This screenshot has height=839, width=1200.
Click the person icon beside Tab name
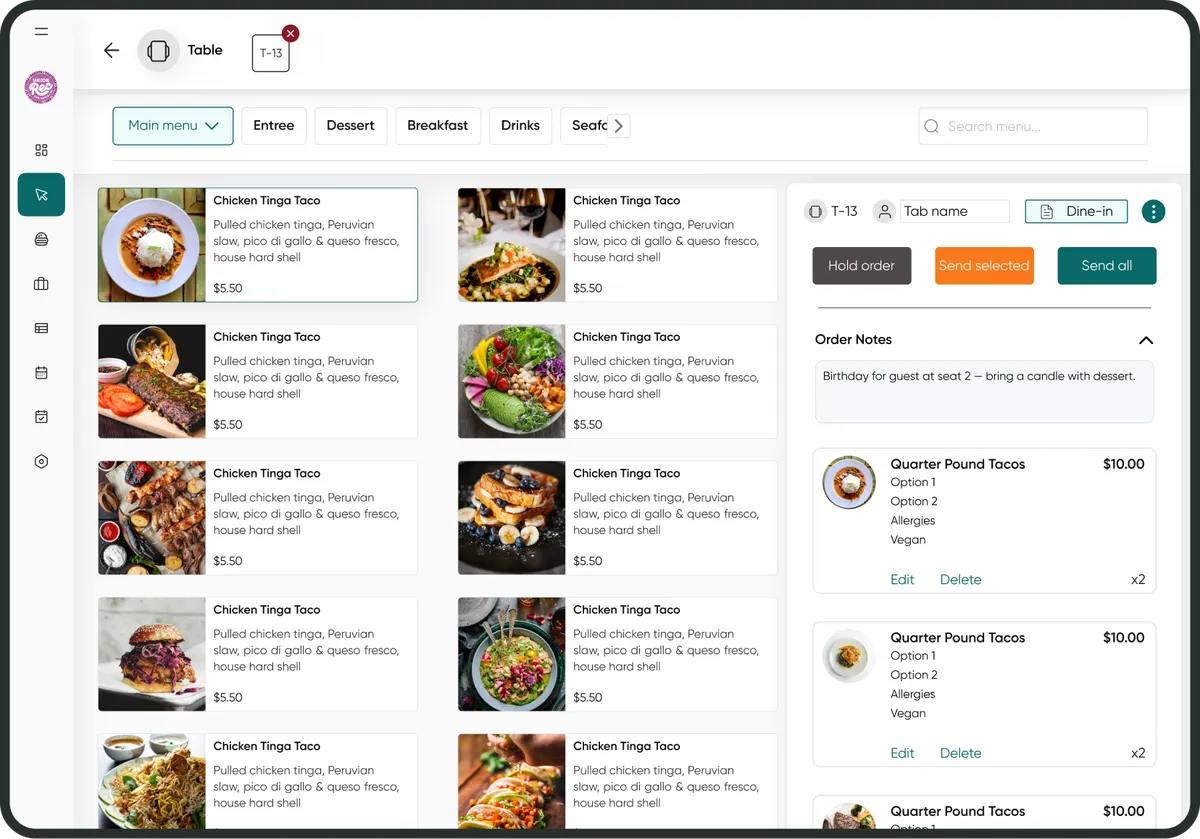(884, 211)
